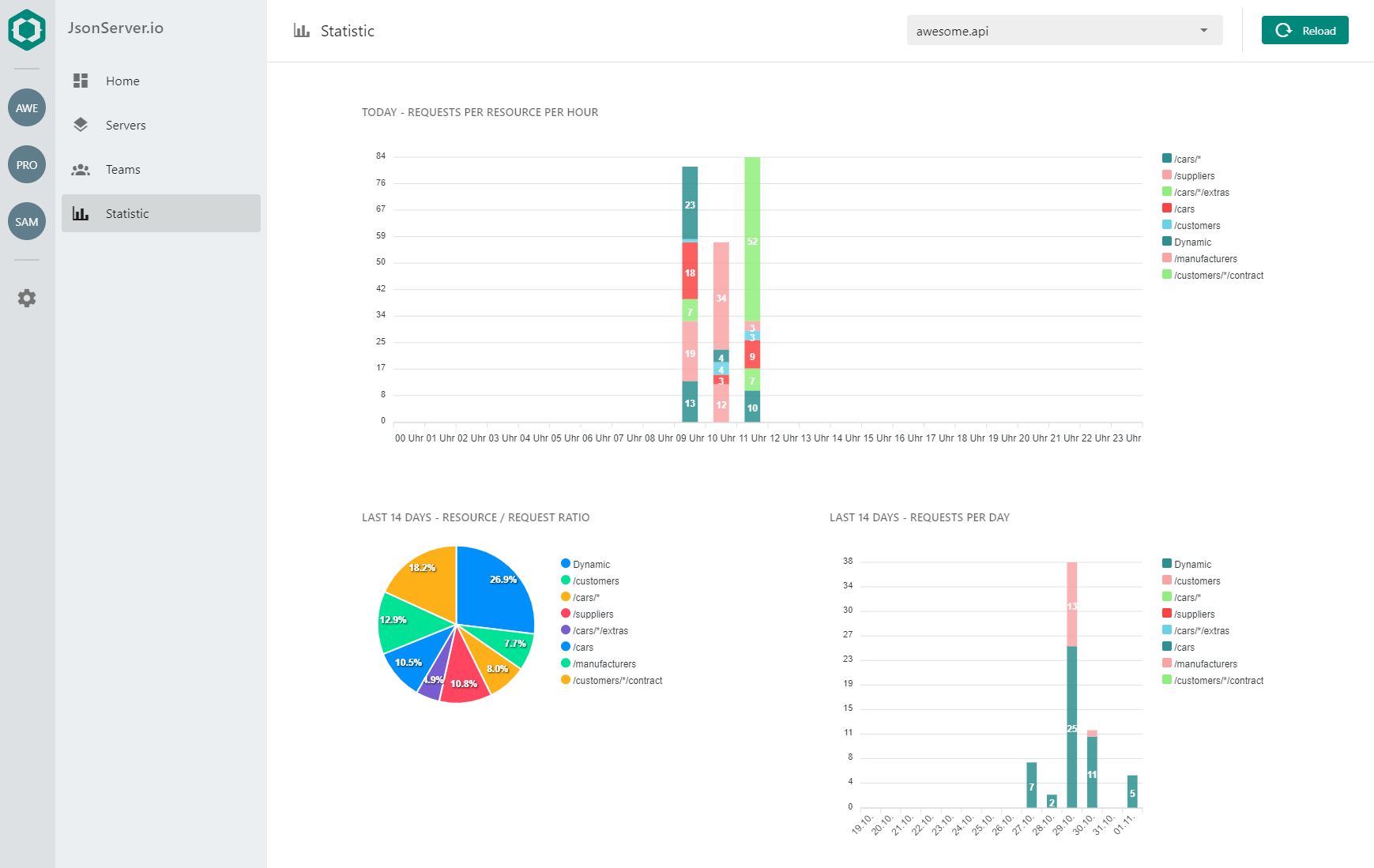Click the reload arrow icon

(x=1284, y=30)
